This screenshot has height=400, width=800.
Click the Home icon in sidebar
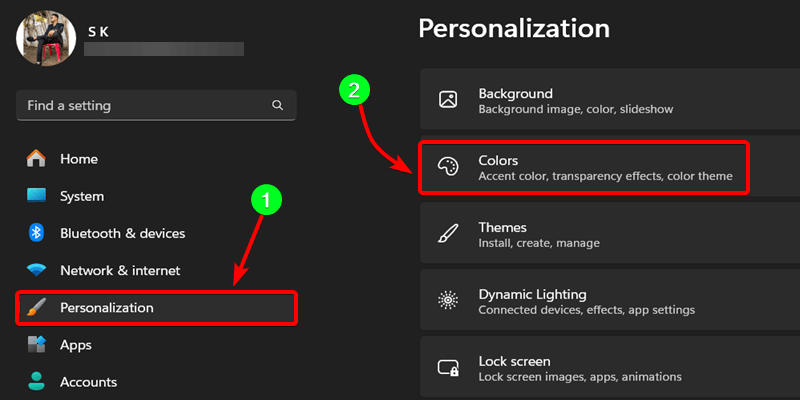pos(37,159)
